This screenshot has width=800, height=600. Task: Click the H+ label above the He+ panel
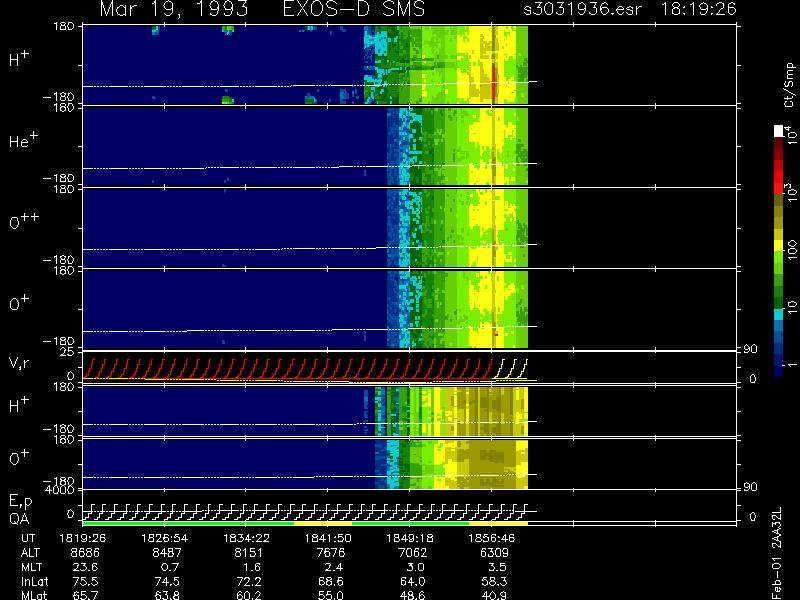coord(19,59)
